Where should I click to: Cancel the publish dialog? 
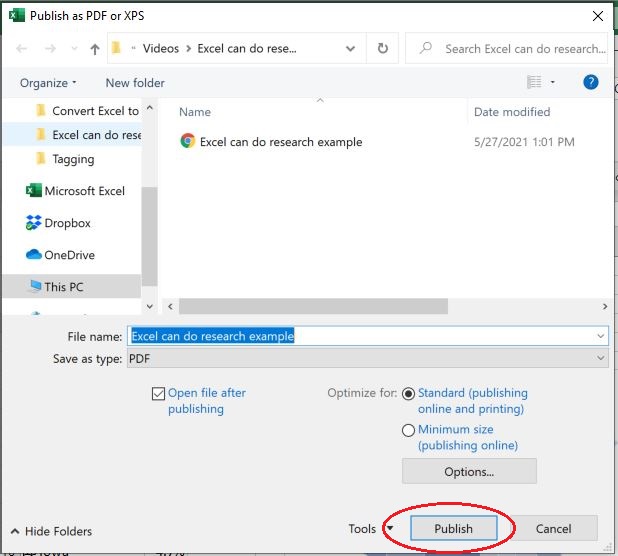point(553,528)
